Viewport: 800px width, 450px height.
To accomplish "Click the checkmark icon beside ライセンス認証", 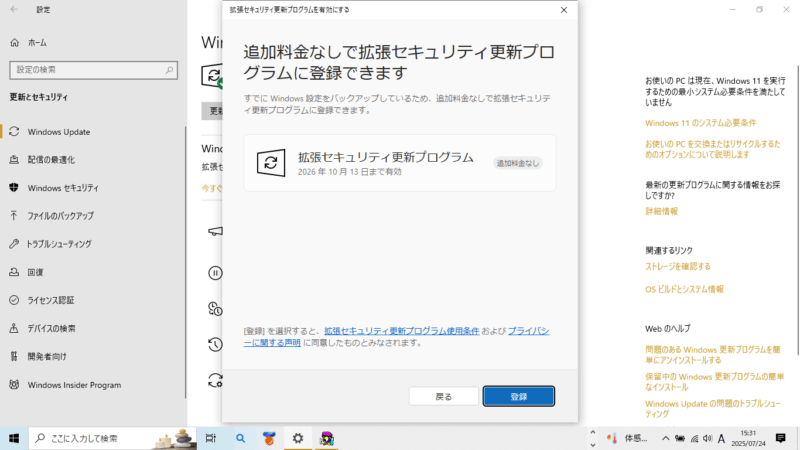I will 14,300.
